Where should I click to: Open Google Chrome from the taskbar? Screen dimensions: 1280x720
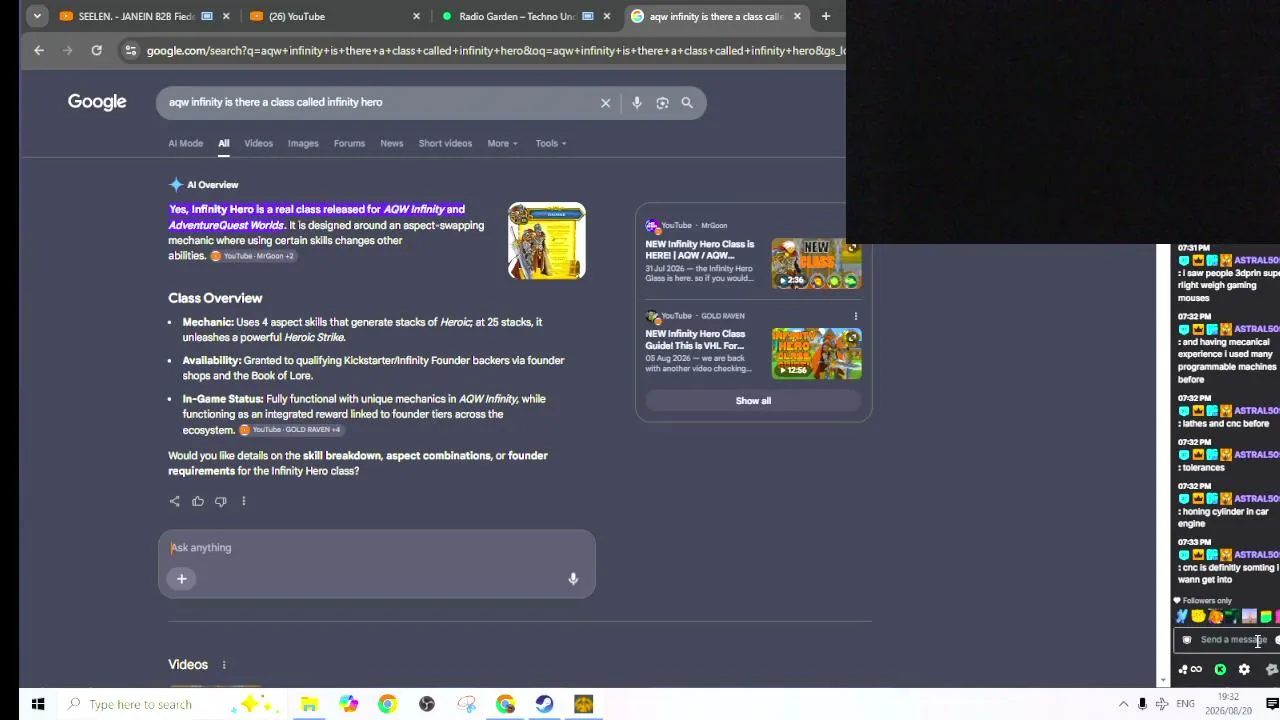[x=387, y=704]
